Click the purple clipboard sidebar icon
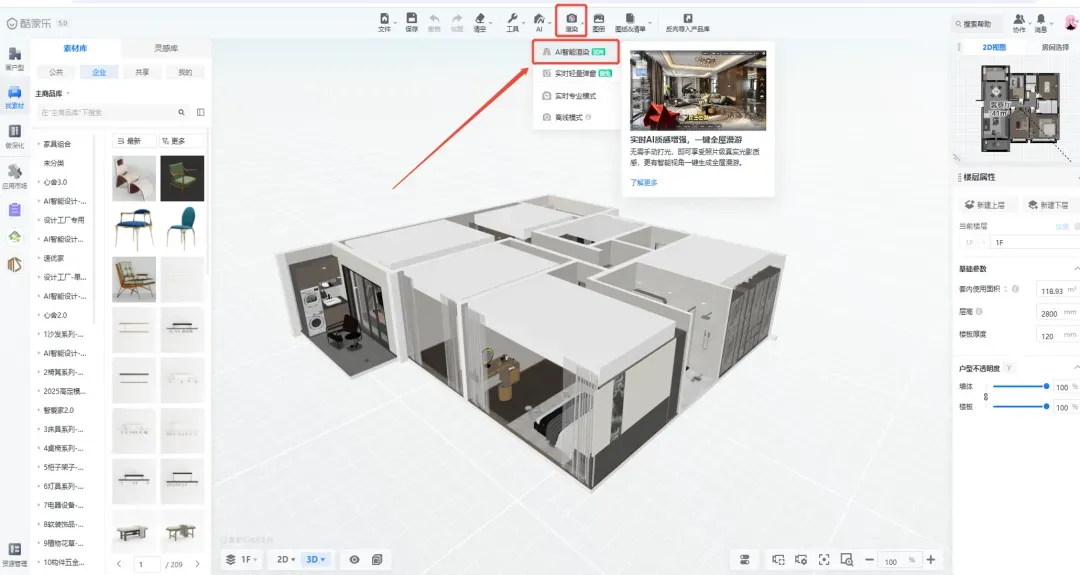The width and height of the screenshot is (1080, 575). coord(14,209)
